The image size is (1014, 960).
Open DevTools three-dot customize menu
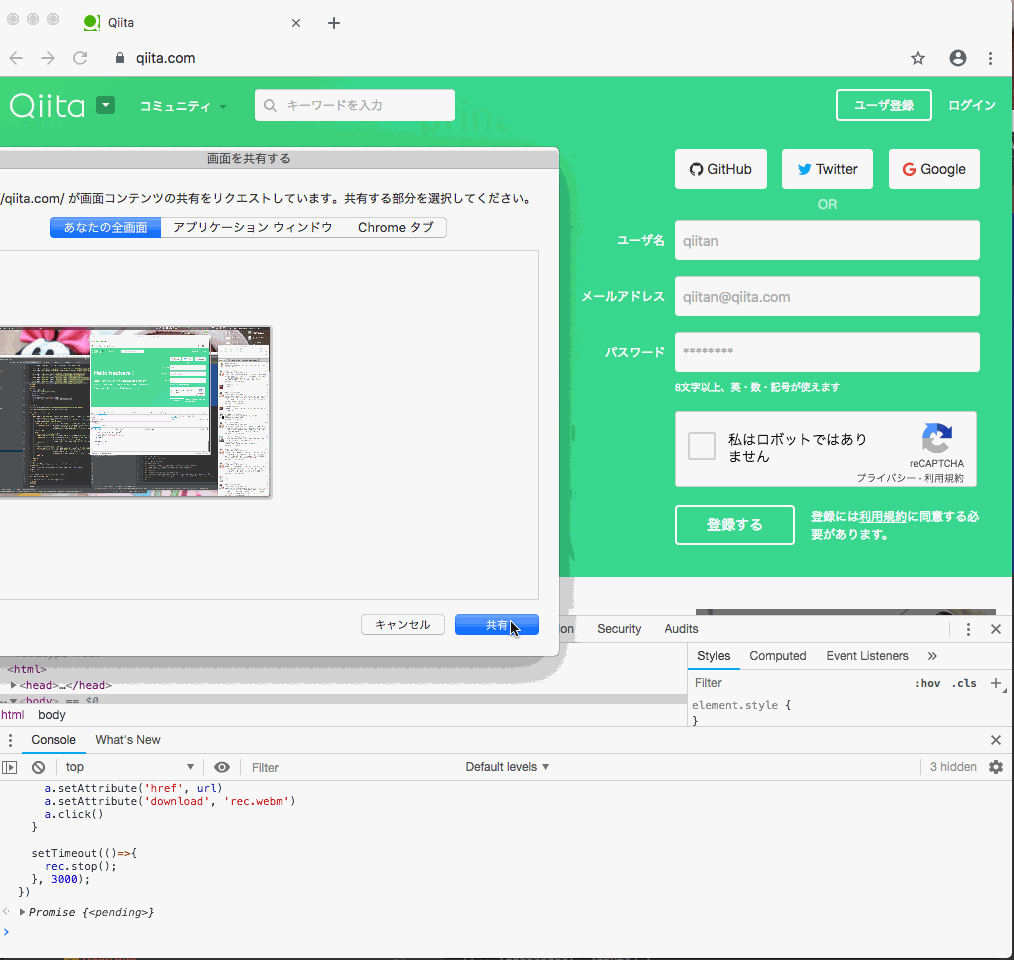968,629
